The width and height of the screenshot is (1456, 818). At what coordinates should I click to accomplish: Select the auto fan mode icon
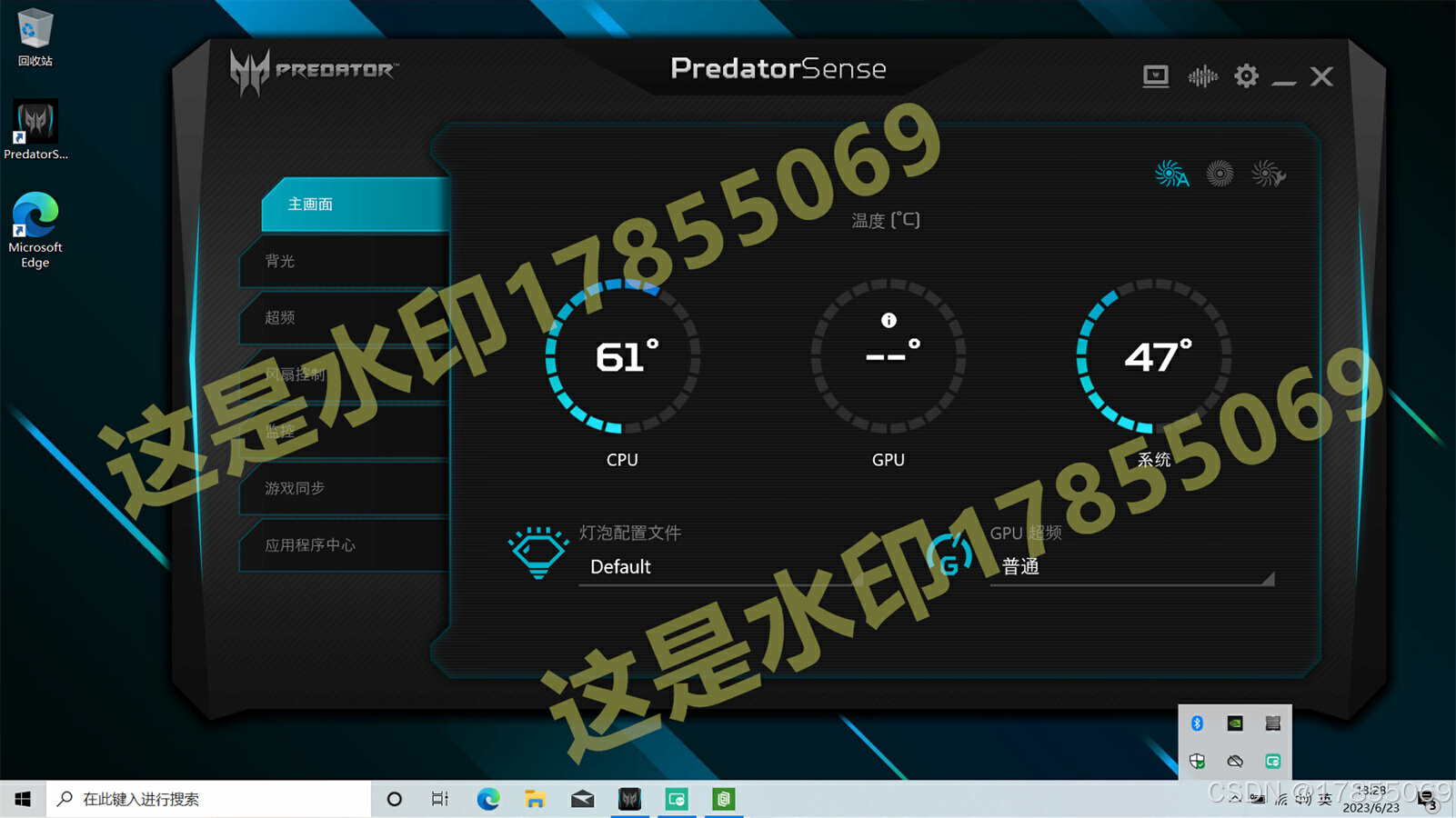point(1171,174)
